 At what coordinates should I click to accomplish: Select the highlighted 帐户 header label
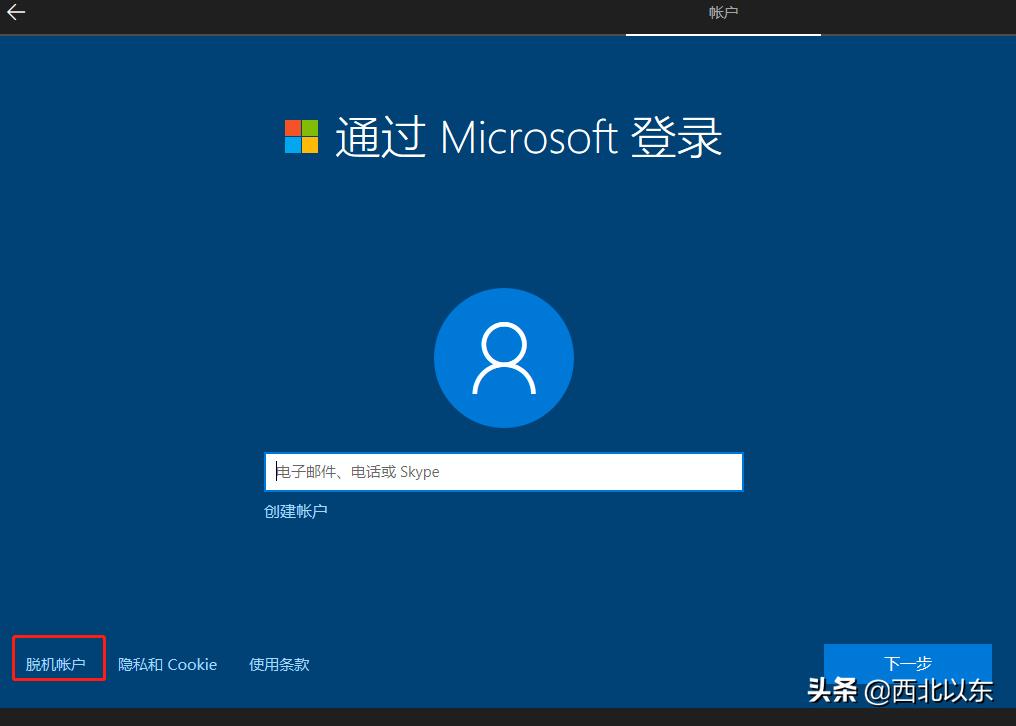tap(722, 14)
